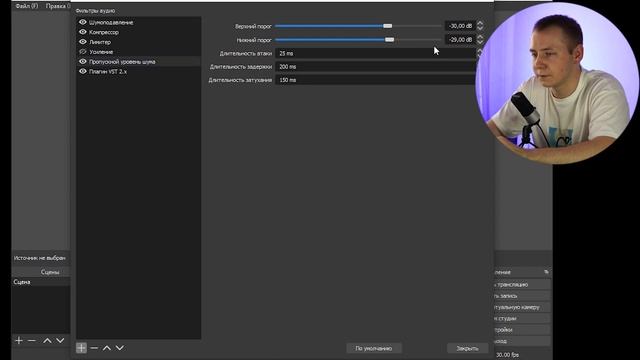The width and height of the screenshot is (640, 360).
Task: Select the Сцена item in scenes list
Action: (41, 282)
